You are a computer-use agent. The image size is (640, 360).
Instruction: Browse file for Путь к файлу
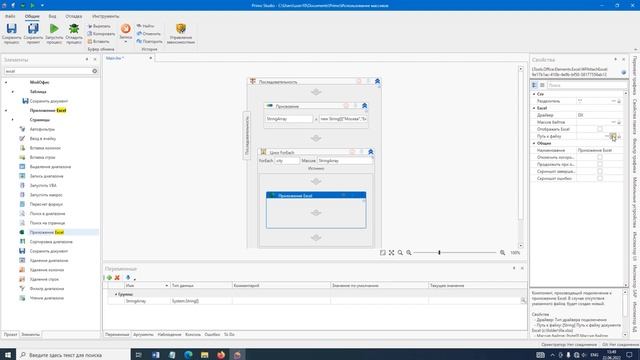click(613, 137)
